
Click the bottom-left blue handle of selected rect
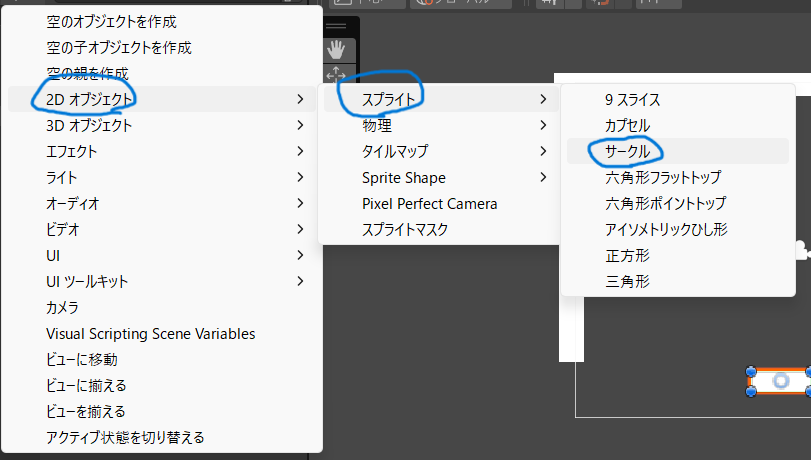click(x=751, y=391)
